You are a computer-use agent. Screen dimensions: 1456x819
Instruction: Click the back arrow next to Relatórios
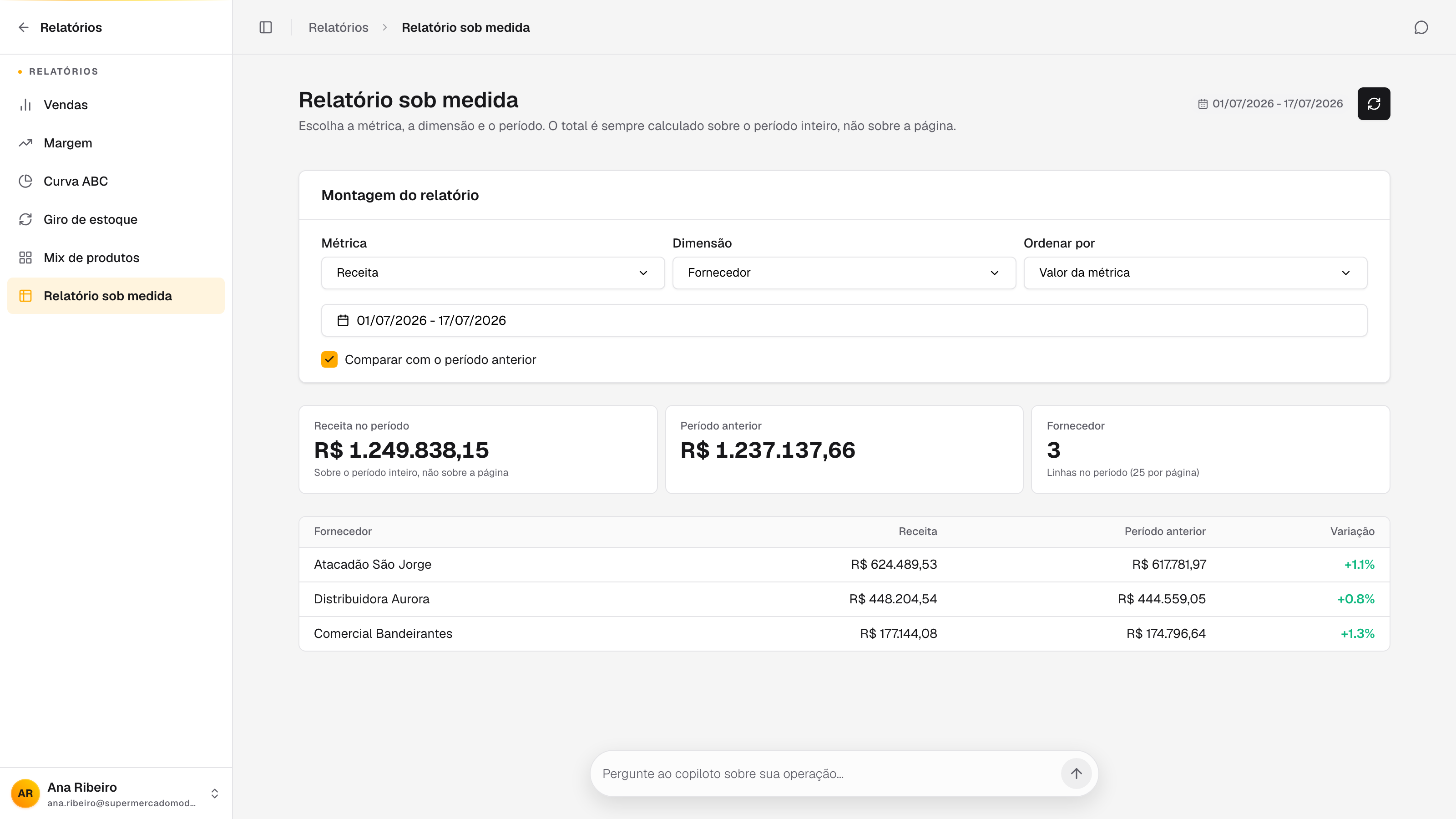(23, 27)
